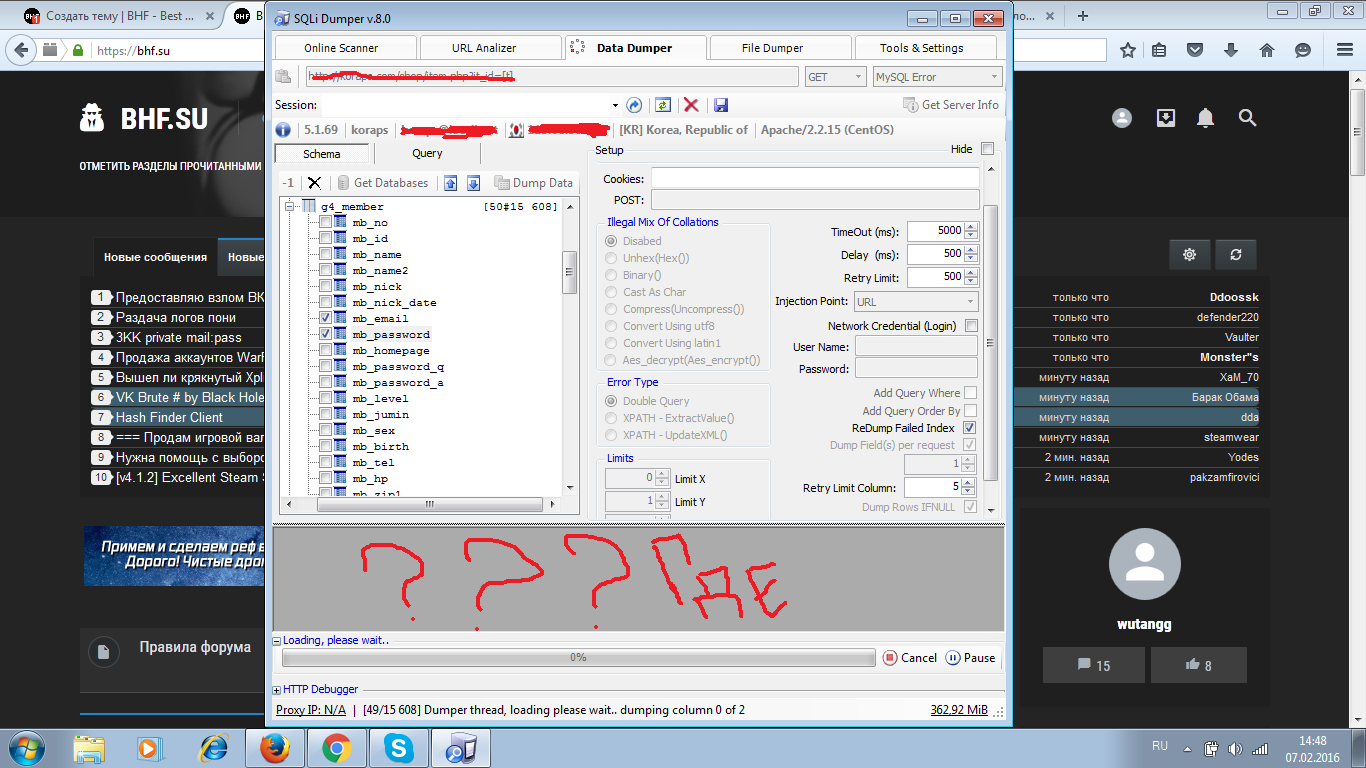Click the Cookies input field
Image resolution: width=1366 pixels, height=768 pixels.
815,178
